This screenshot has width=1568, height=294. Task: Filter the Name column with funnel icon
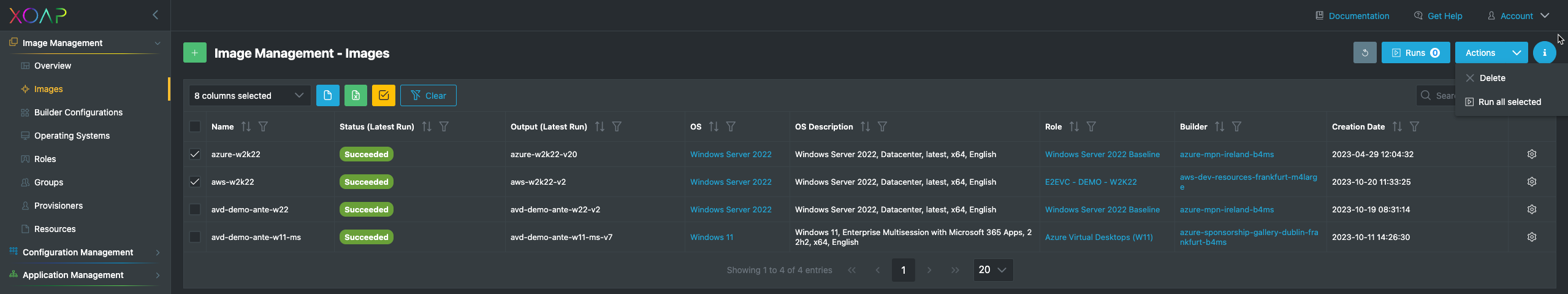(263, 126)
